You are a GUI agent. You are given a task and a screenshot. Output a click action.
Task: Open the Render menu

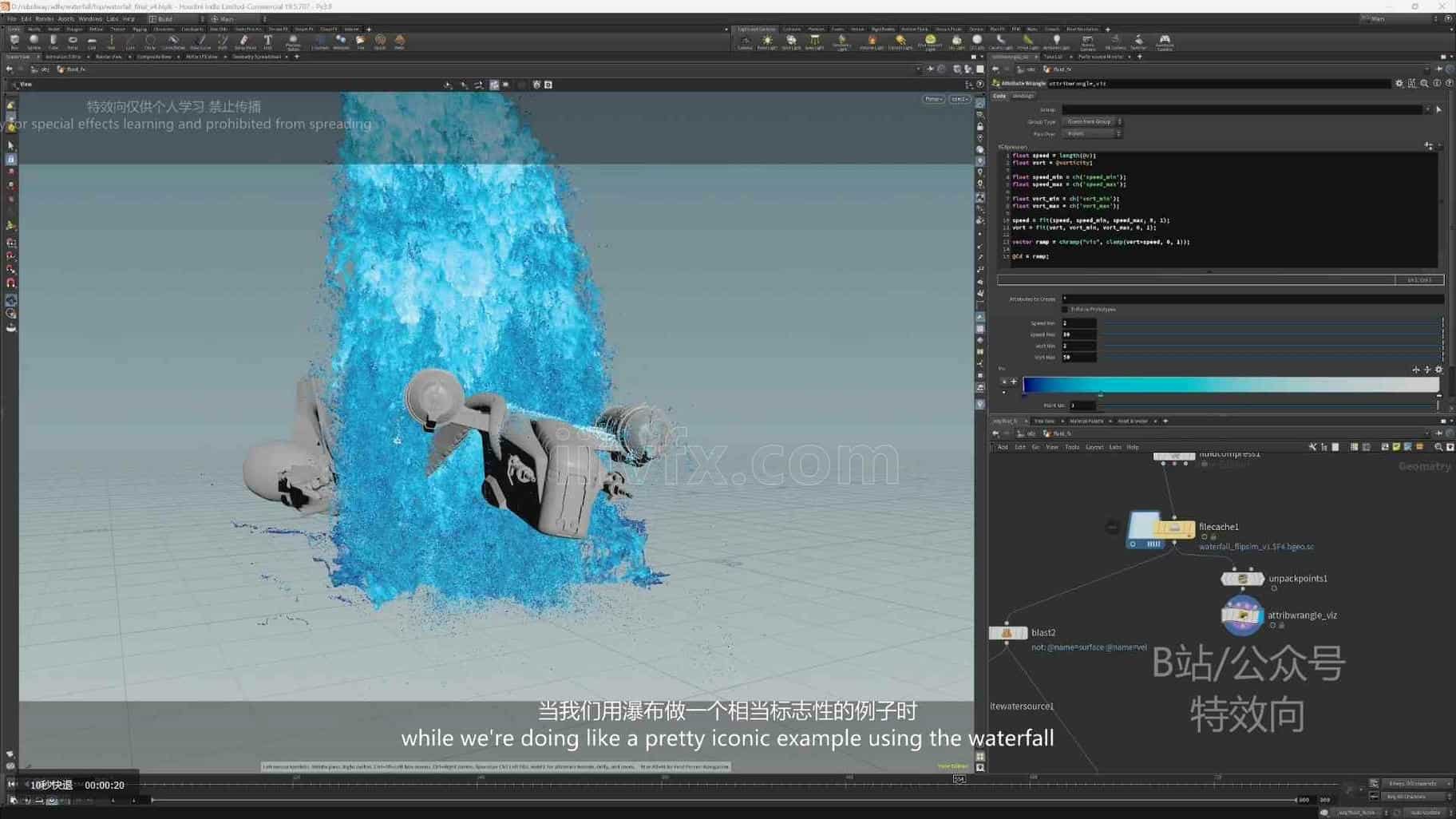(45, 18)
